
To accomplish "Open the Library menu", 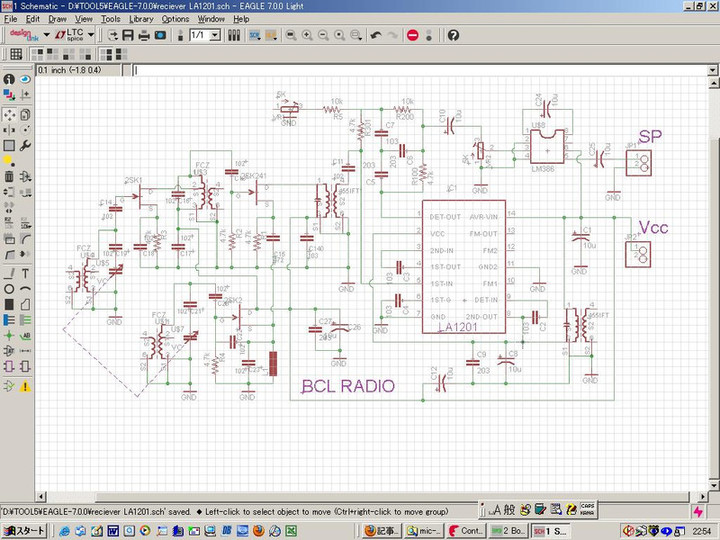I will point(141,19).
